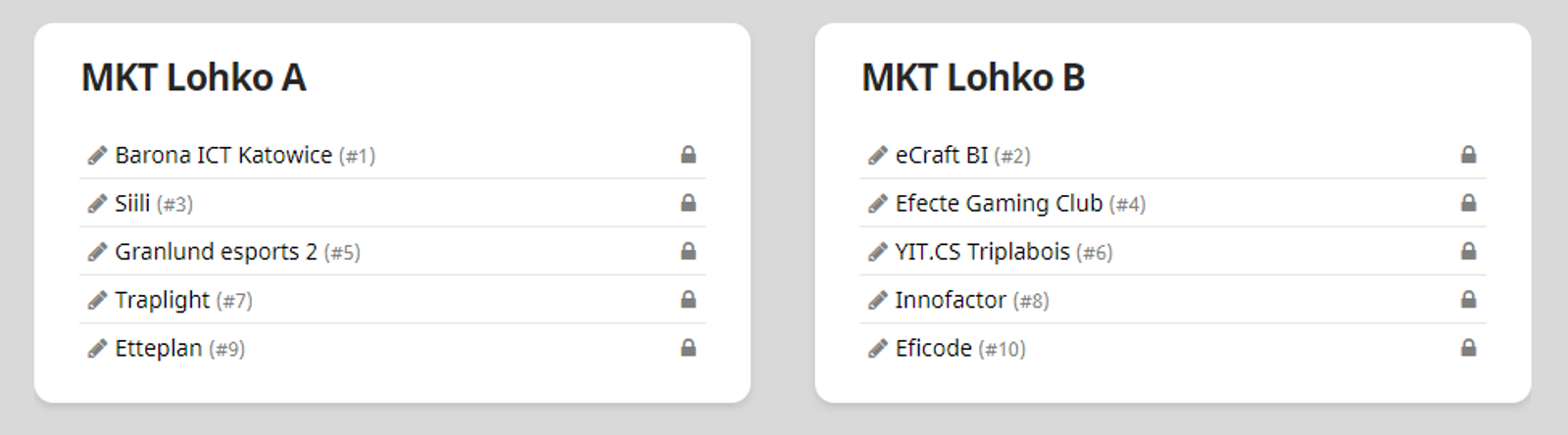This screenshot has height=435, width=1568.
Task: Toggle the lock on Barona ICT Katowice row
Action: click(688, 155)
